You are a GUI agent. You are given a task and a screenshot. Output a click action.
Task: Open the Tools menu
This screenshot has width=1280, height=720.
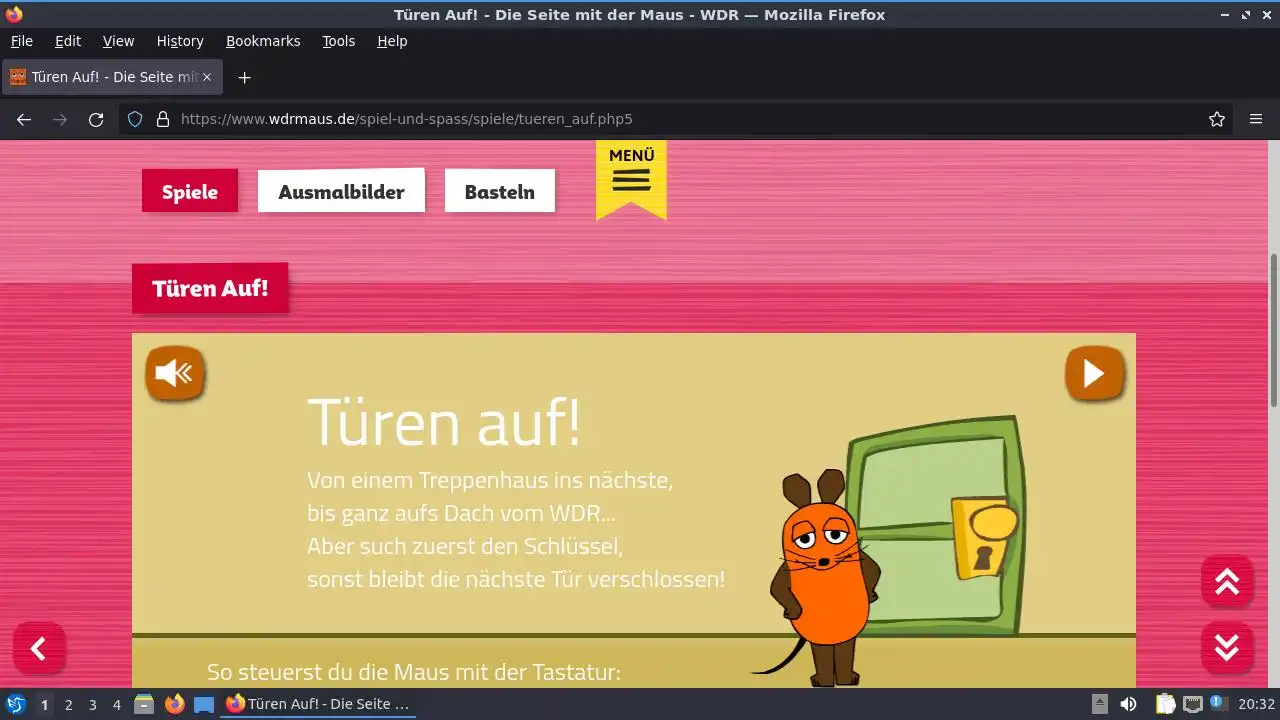pyautogui.click(x=338, y=41)
